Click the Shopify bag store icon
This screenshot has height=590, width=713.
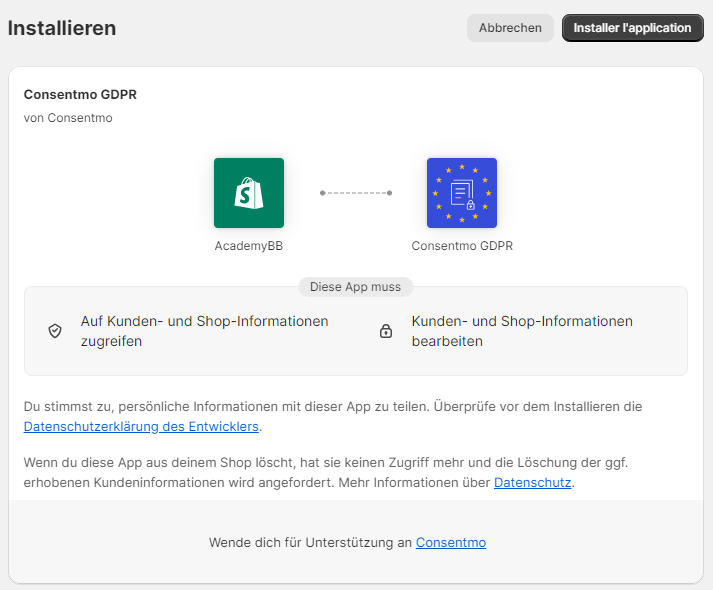pos(248,193)
